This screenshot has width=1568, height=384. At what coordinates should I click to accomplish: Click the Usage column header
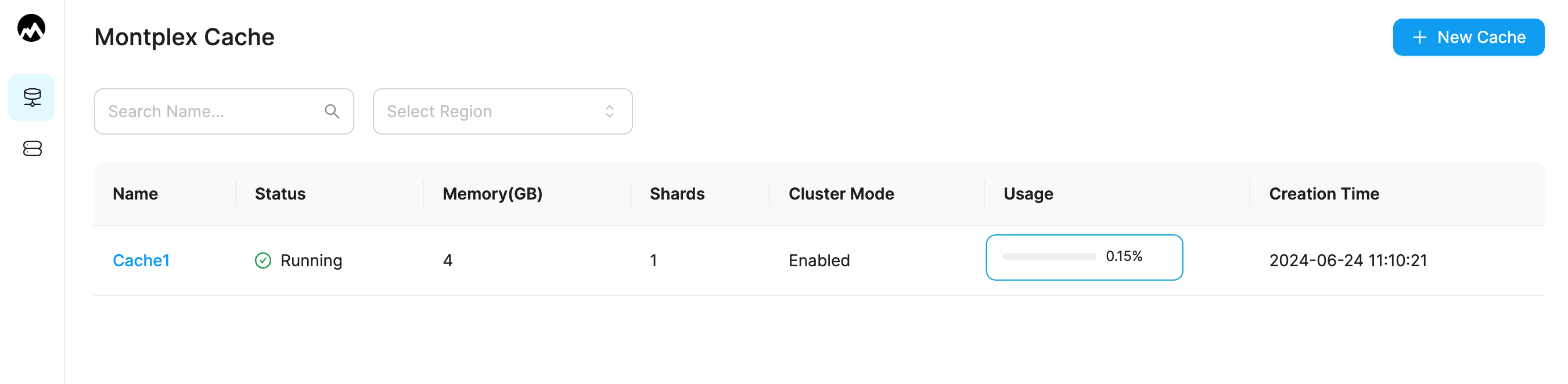[1028, 194]
